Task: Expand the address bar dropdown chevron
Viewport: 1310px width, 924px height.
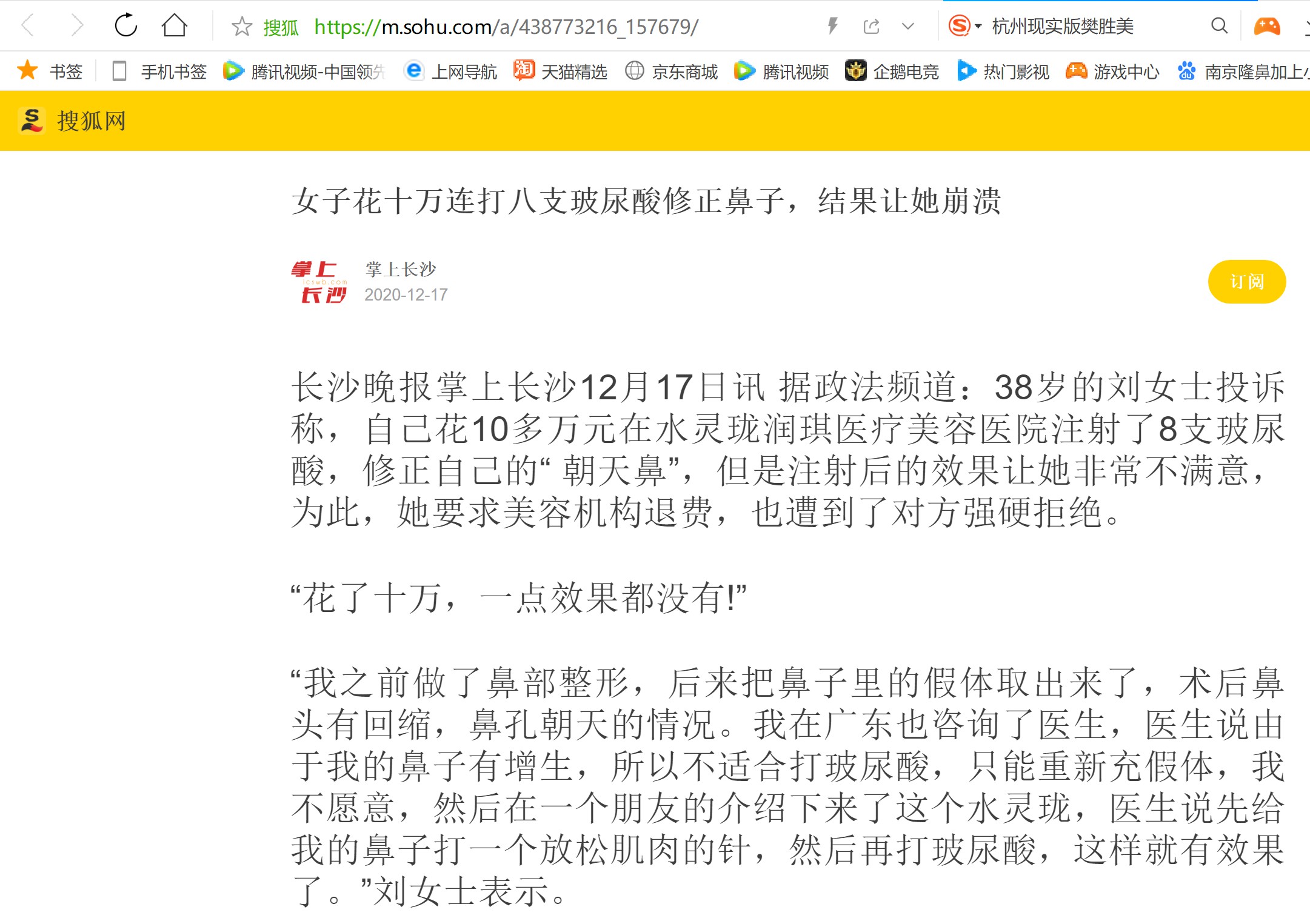Action: pos(907,27)
